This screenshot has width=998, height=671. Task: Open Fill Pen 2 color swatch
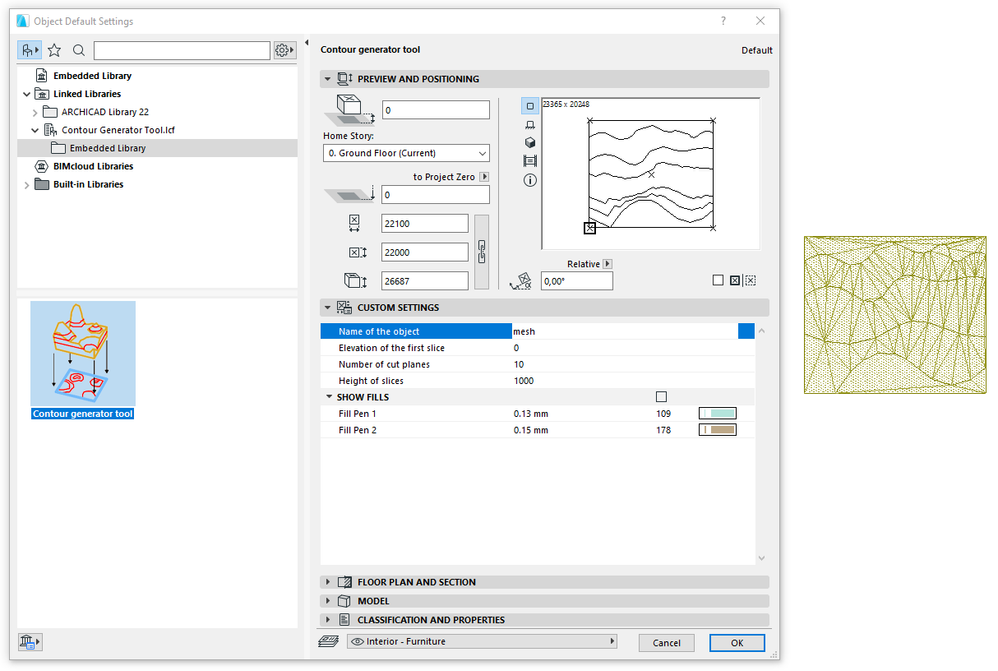click(x=717, y=430)
